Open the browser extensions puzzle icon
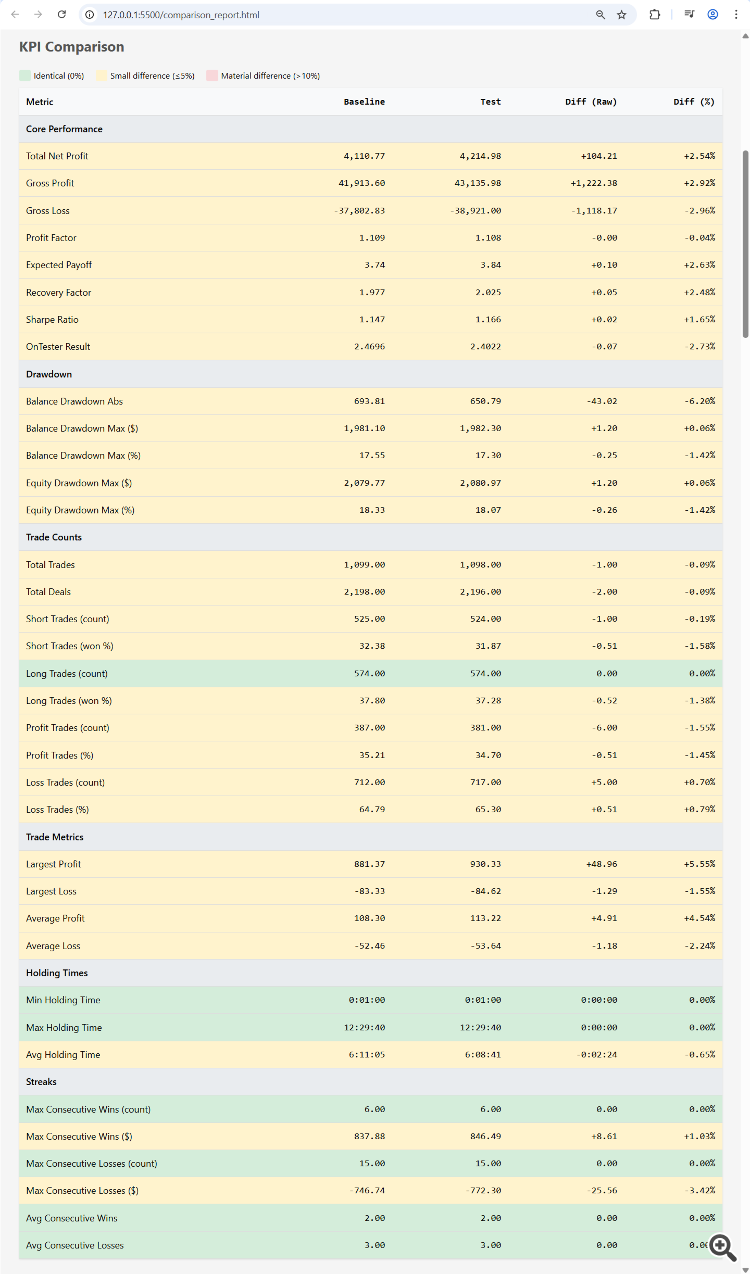This screenshot has height=1274, width=750. 655,15
